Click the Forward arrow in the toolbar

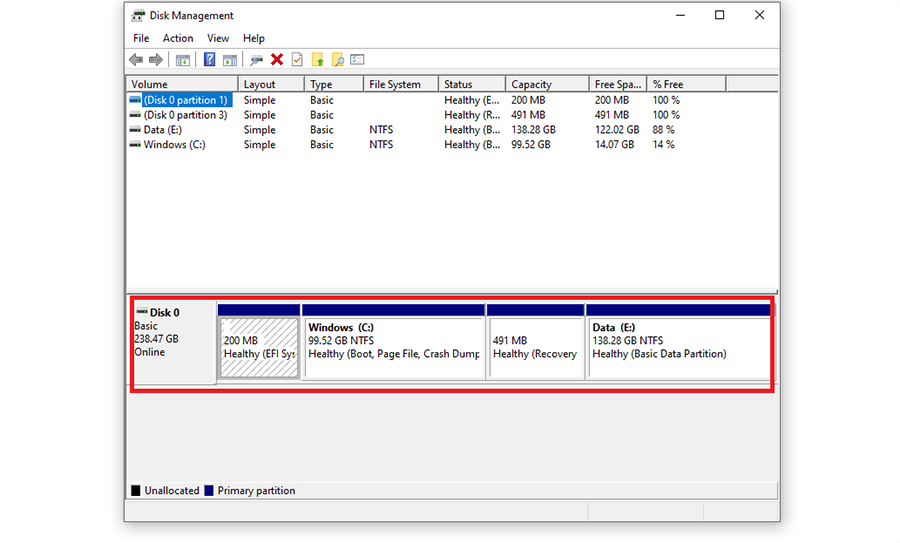[155, 60]
